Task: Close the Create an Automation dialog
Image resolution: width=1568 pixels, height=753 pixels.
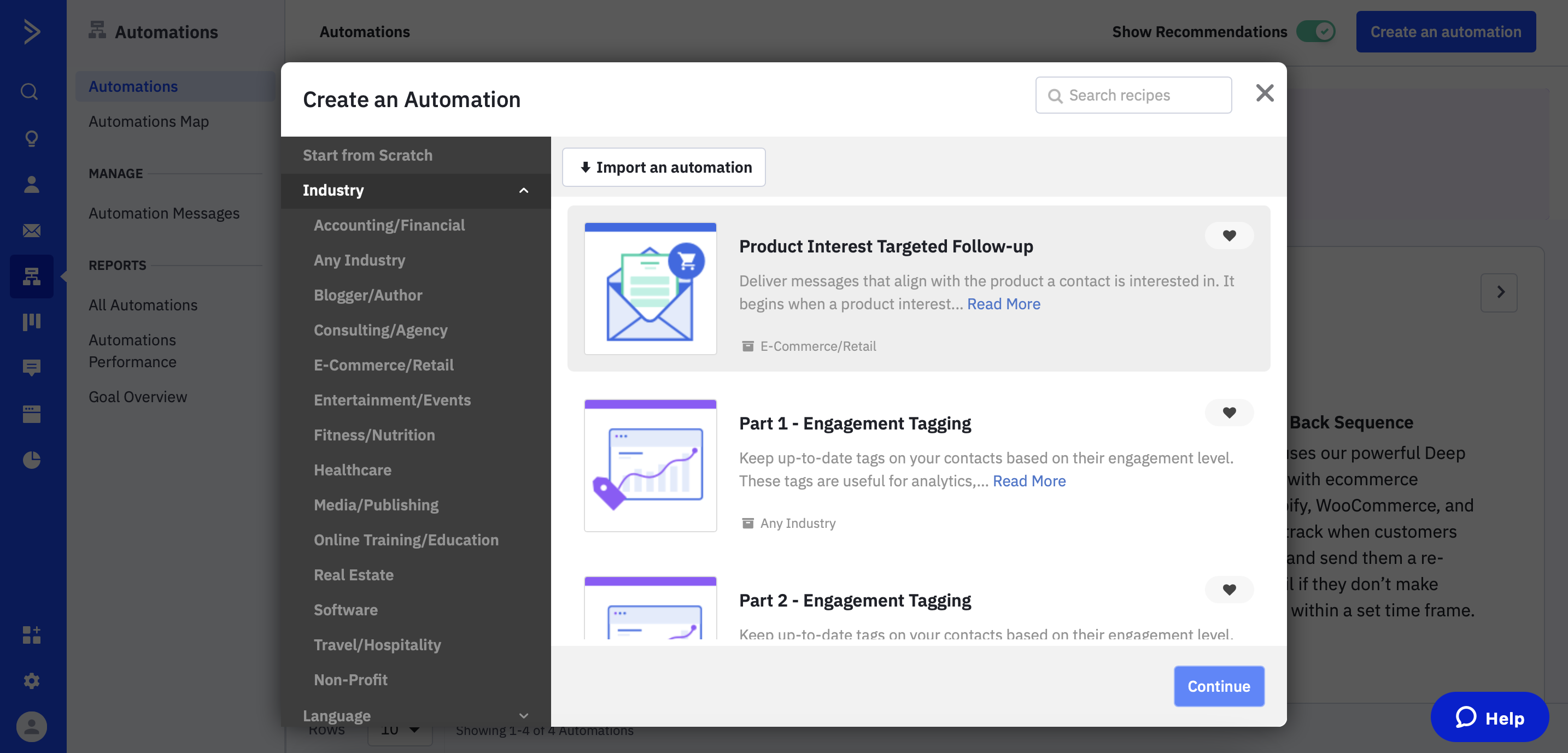Action: [x=1264, y=93]
